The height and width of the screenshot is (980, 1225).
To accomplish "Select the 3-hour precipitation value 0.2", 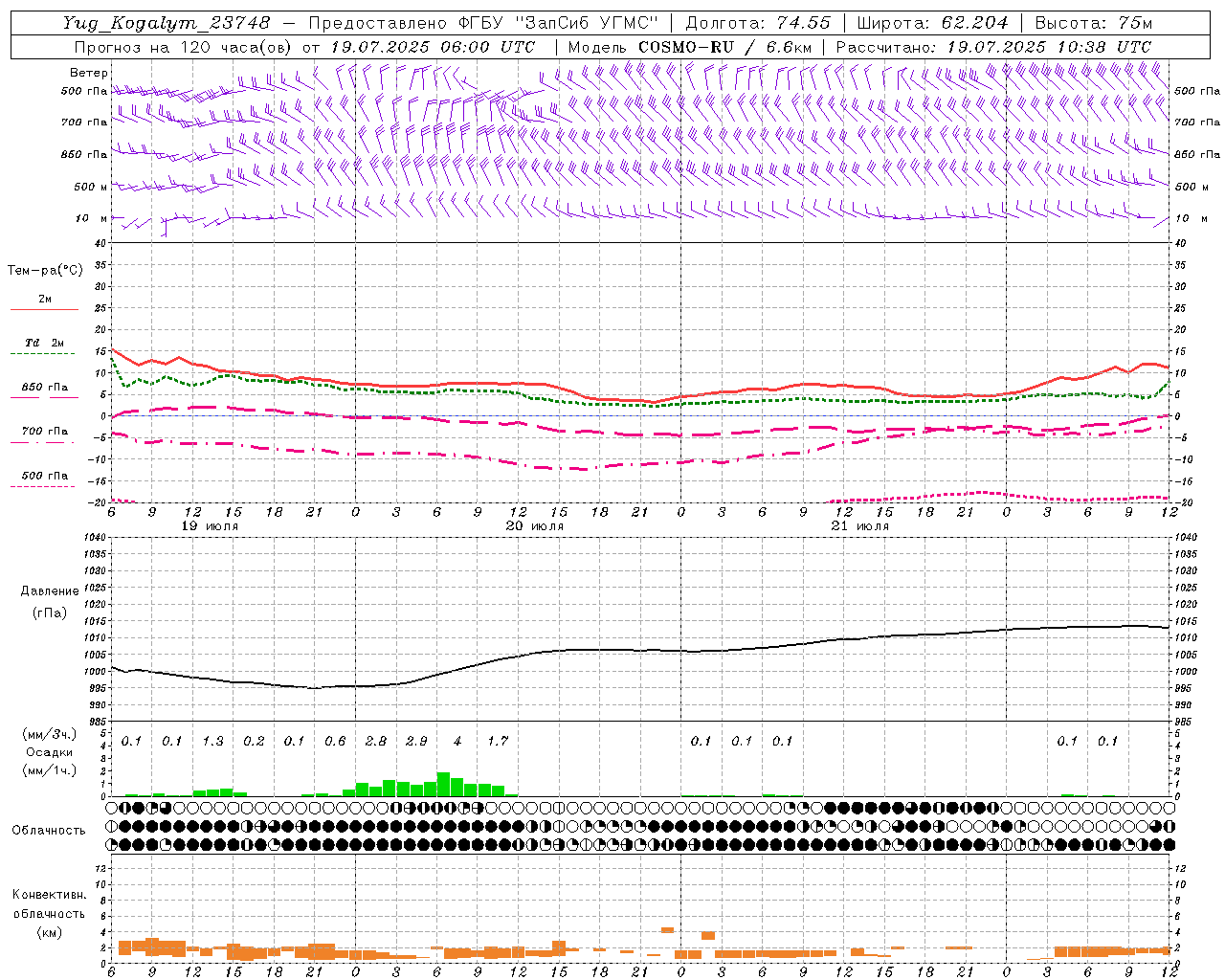I will 254,742.
